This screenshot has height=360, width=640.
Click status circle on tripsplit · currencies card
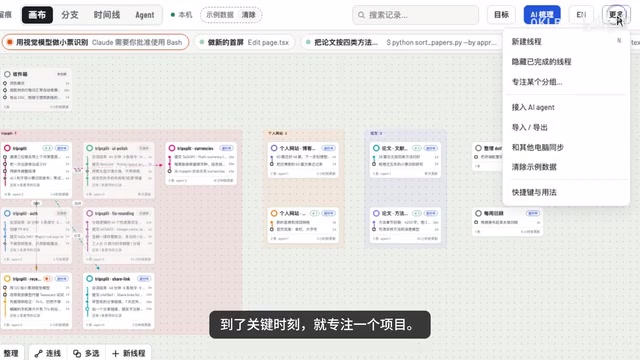[x=172, y=148]
